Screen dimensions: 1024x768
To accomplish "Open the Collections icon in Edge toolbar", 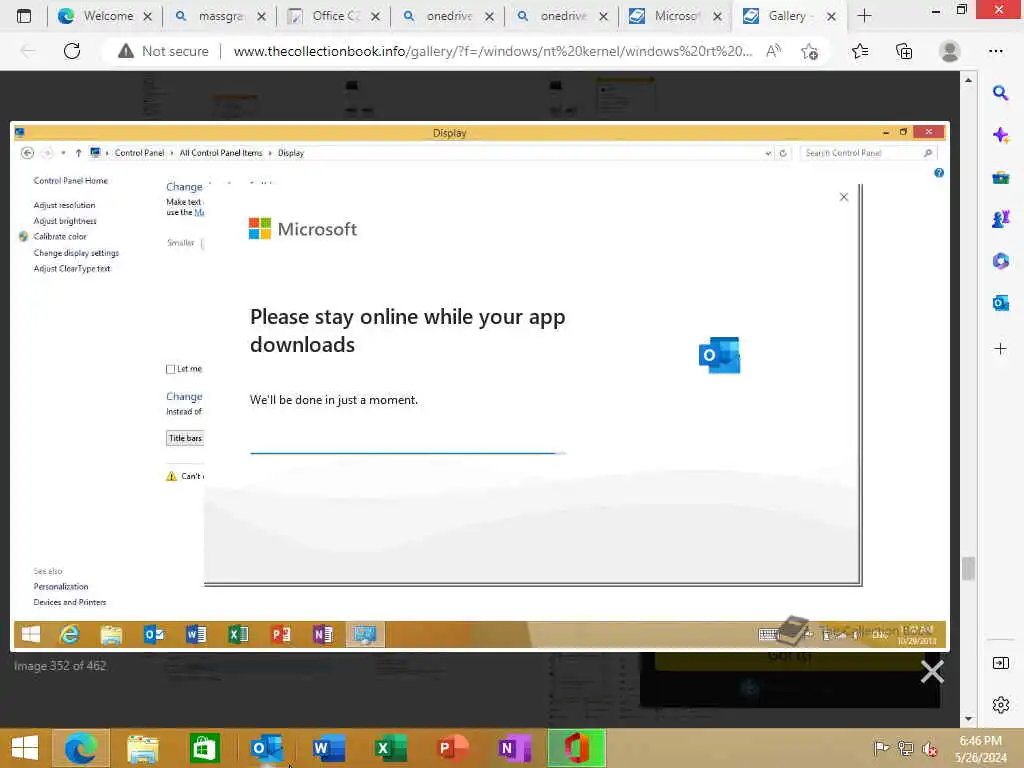I will coord(904,51).
